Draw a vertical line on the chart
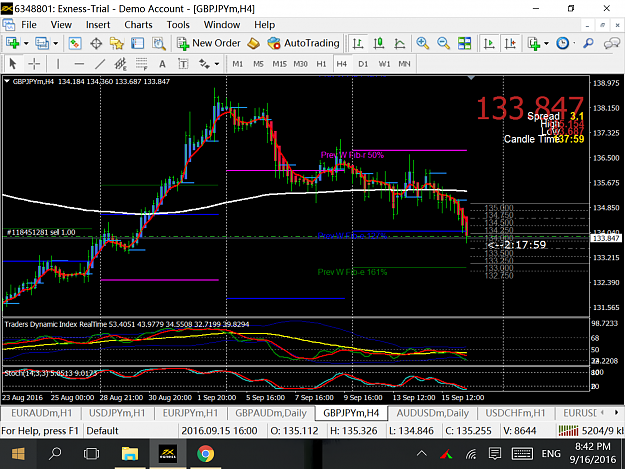The height and width of the screenshot is (469, 625). (58, 64)
